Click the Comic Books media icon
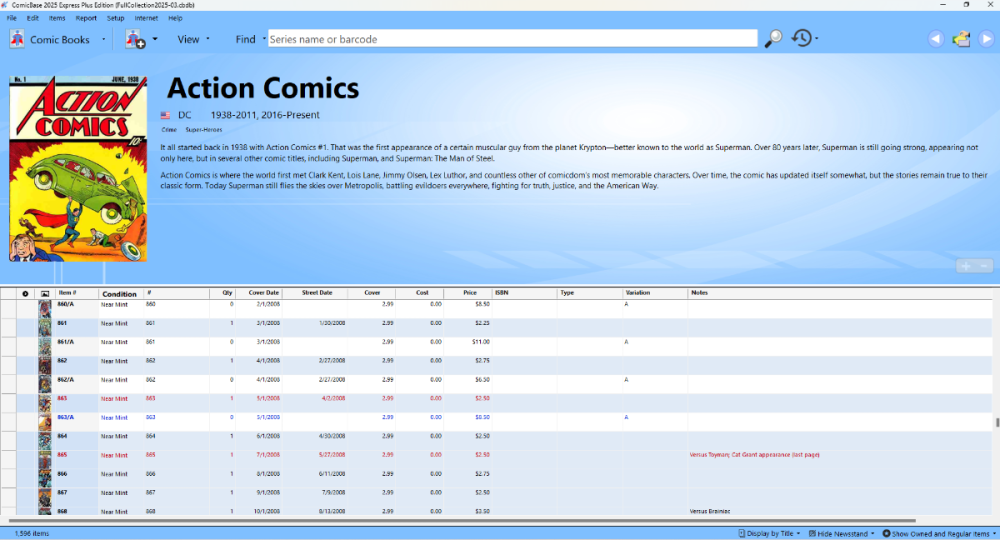The height and width of the screenshot is (540, 1000). coord(17,40)
